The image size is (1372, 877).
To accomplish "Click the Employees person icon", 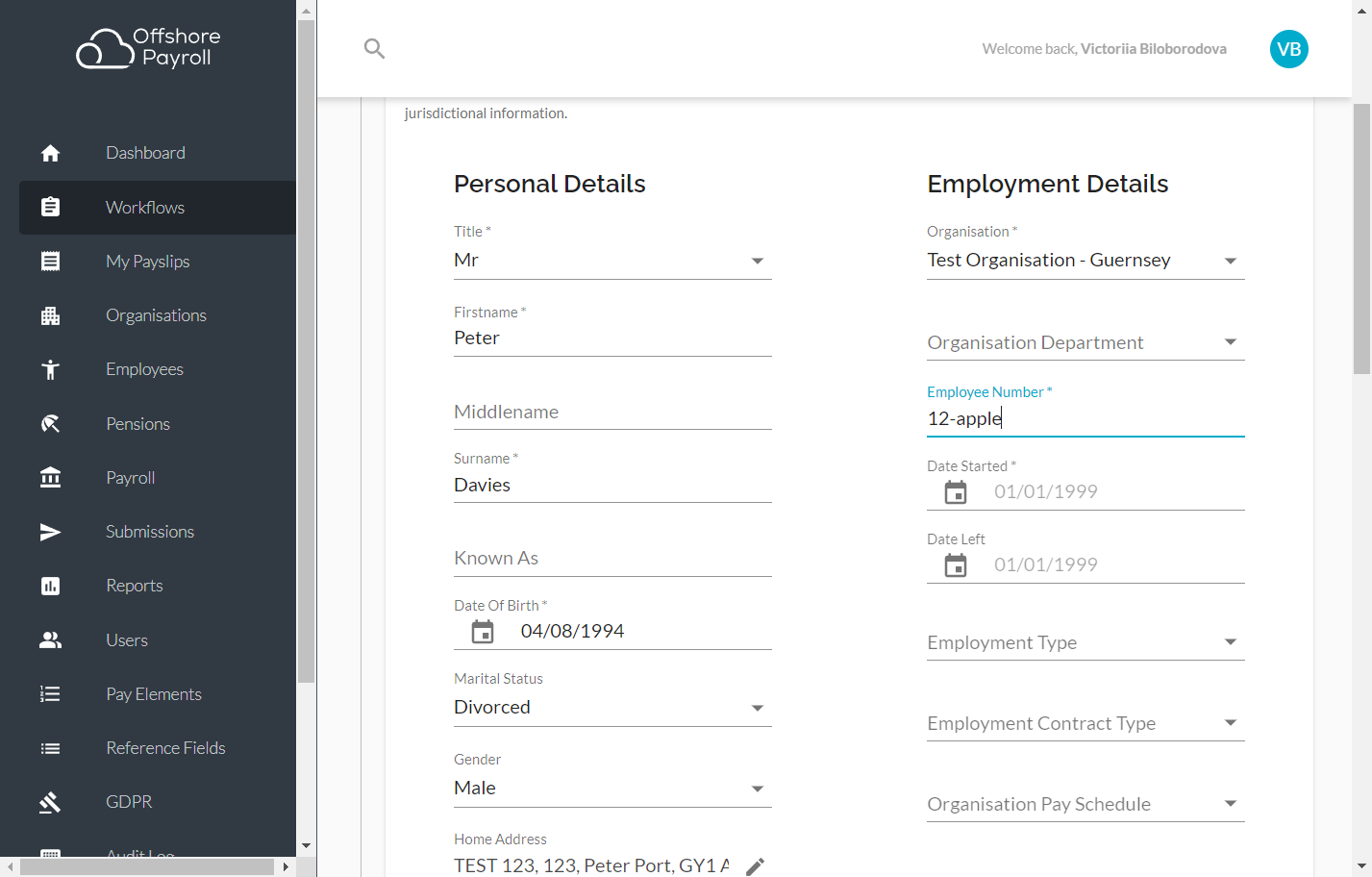I will point(51,369).
